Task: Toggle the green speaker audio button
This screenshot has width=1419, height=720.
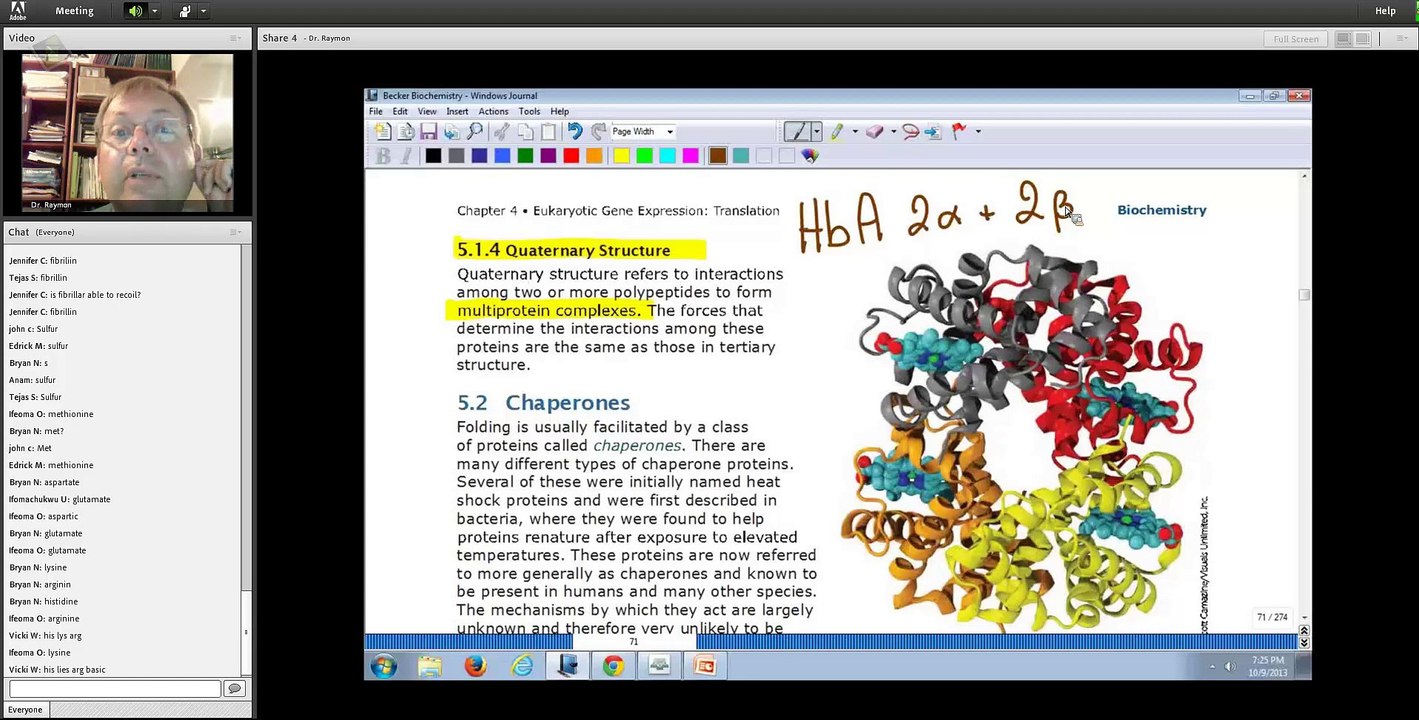Action: [135, 11]
